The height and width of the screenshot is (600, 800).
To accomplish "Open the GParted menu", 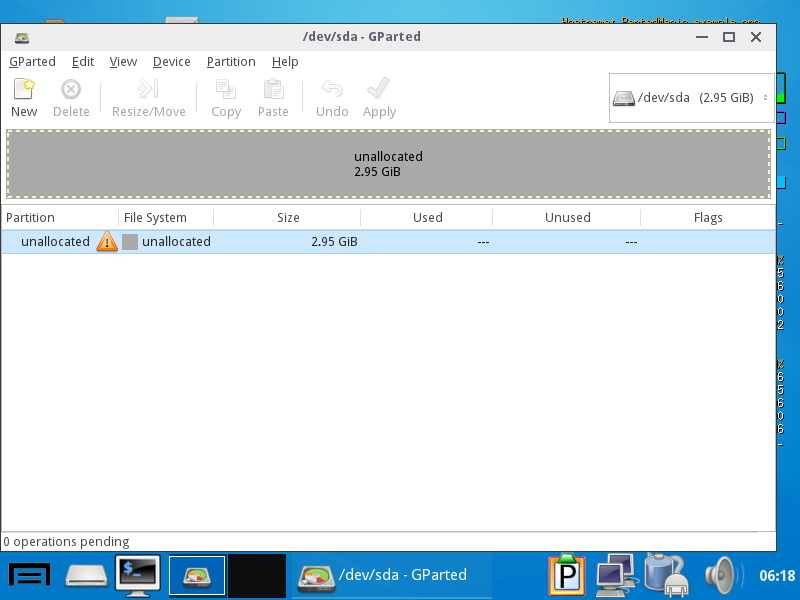I will click(33, 61).
